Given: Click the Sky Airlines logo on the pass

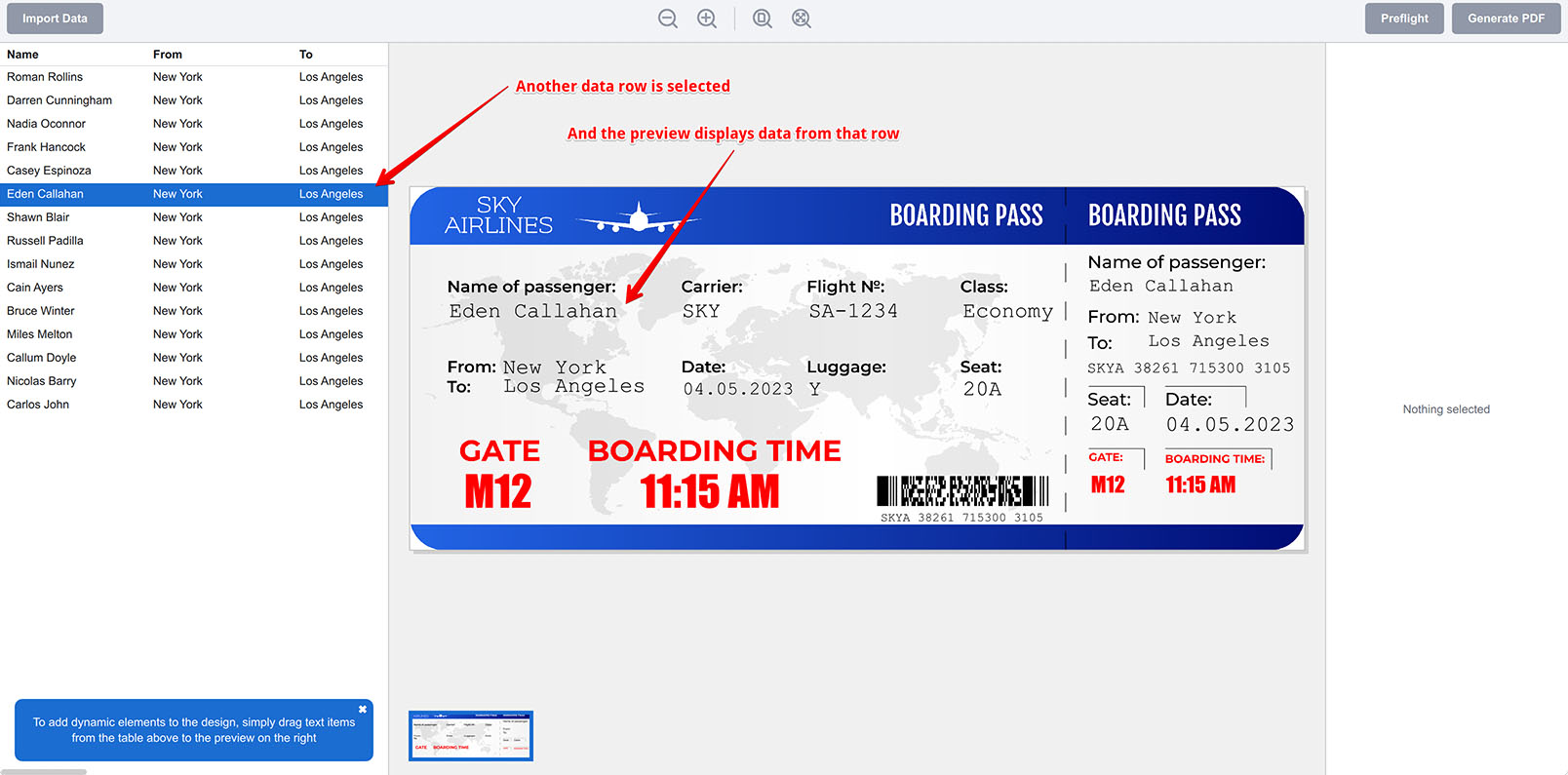Looking at the screenshot, I should click(x=498, y=215).
